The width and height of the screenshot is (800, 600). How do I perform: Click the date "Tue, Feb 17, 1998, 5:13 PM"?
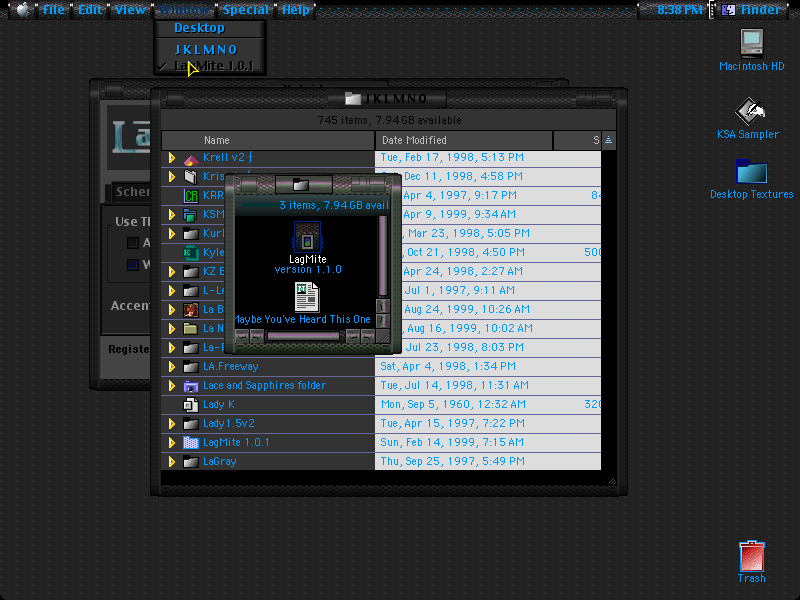pos(452,158)
